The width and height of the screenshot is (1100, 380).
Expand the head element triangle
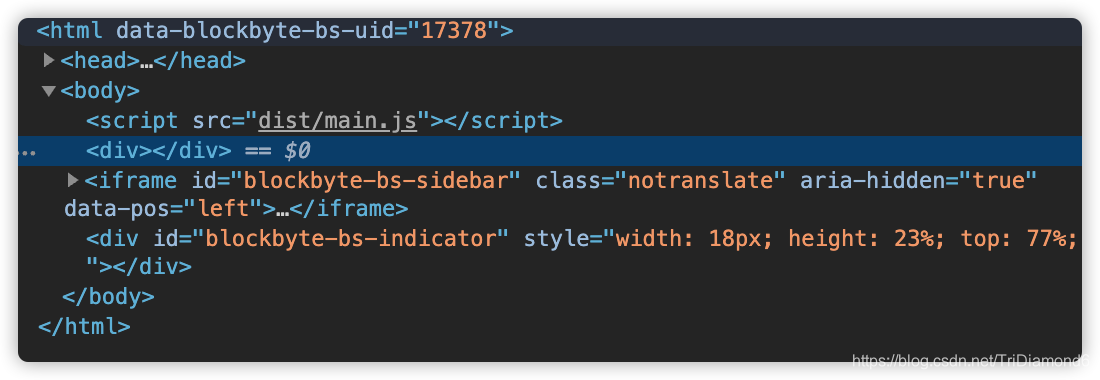pos(48,61)
